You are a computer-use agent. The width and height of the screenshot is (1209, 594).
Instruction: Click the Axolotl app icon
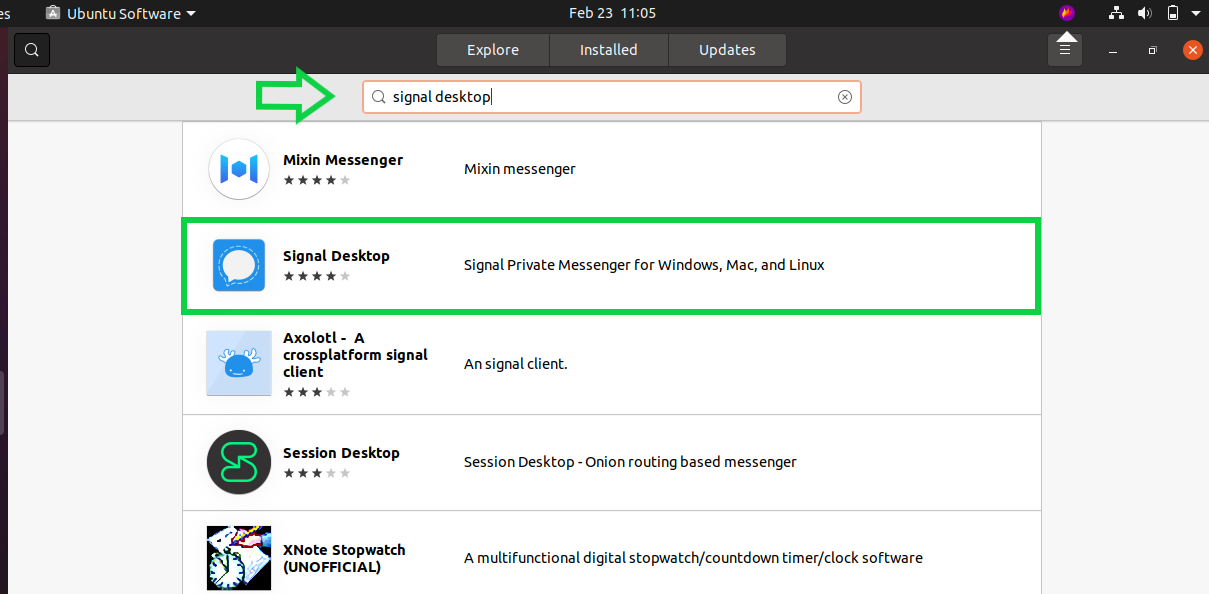coord(239,363)
